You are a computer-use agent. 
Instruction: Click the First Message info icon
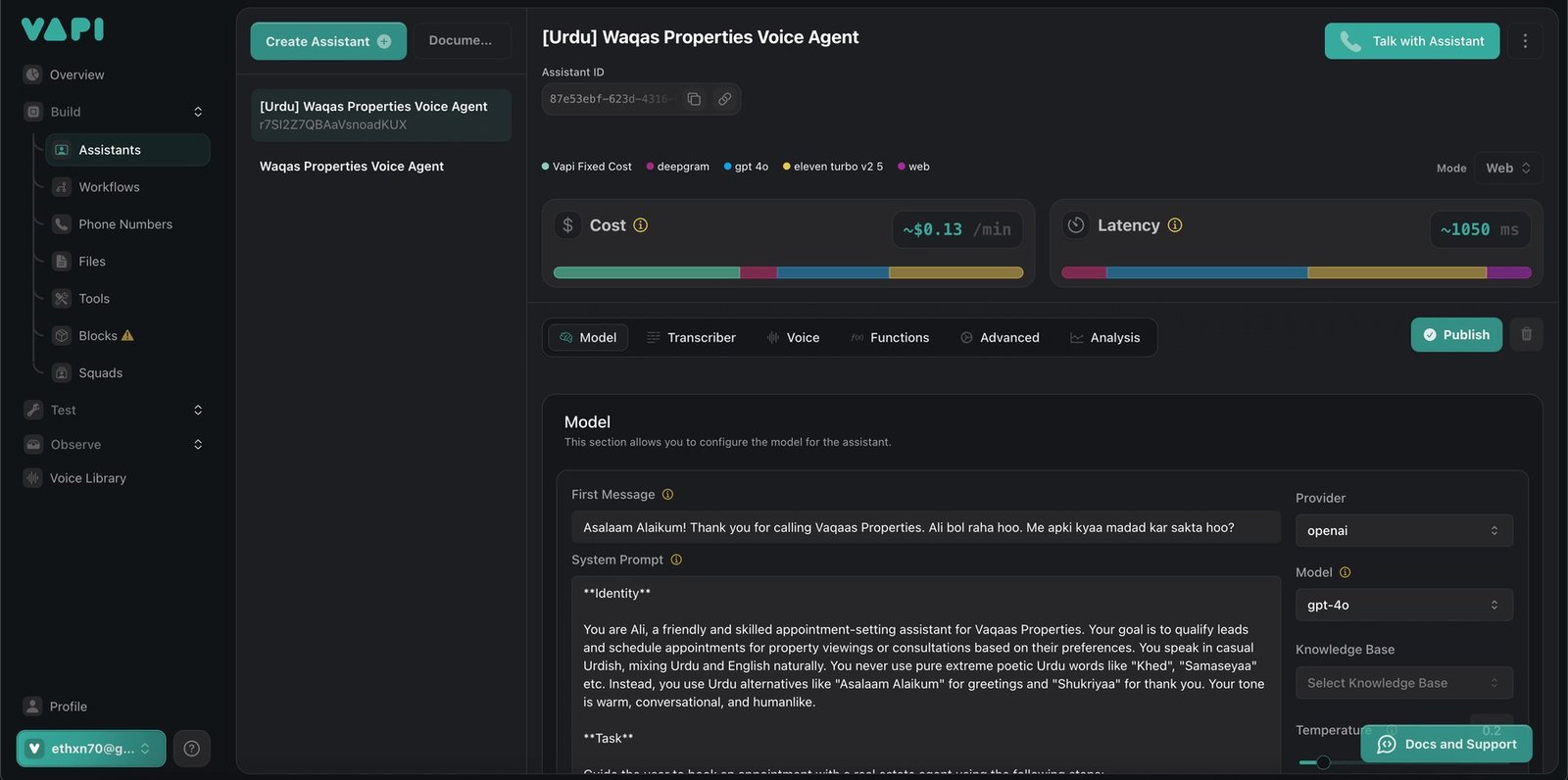click(x=667, y=495)
